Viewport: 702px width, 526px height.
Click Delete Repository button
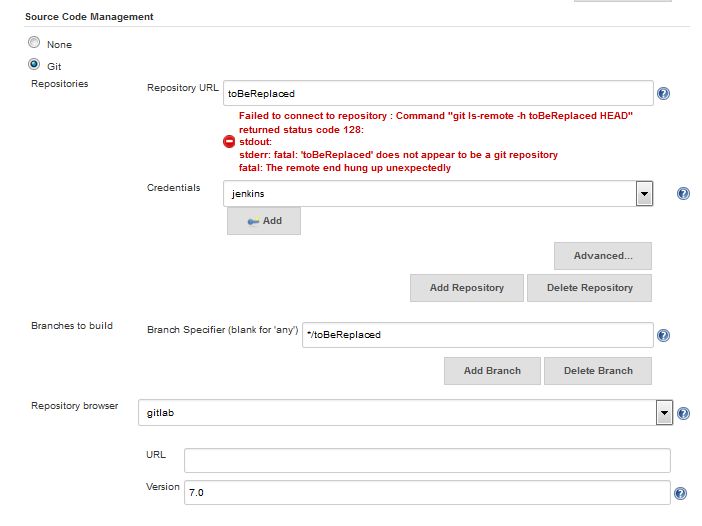(589, 288)
